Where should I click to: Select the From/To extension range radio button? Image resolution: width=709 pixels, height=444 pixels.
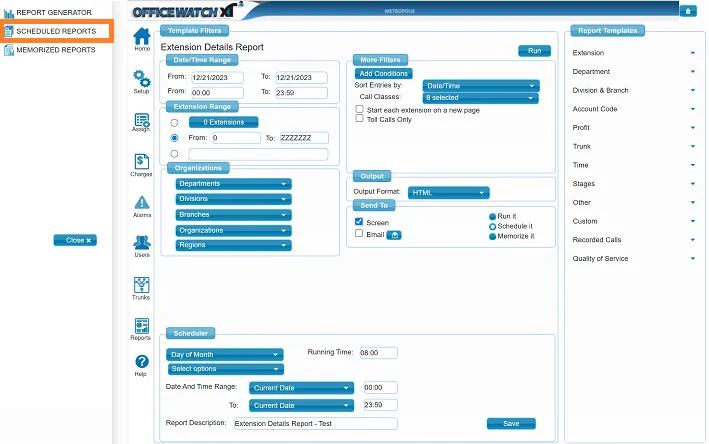click(x=174, y=138)
